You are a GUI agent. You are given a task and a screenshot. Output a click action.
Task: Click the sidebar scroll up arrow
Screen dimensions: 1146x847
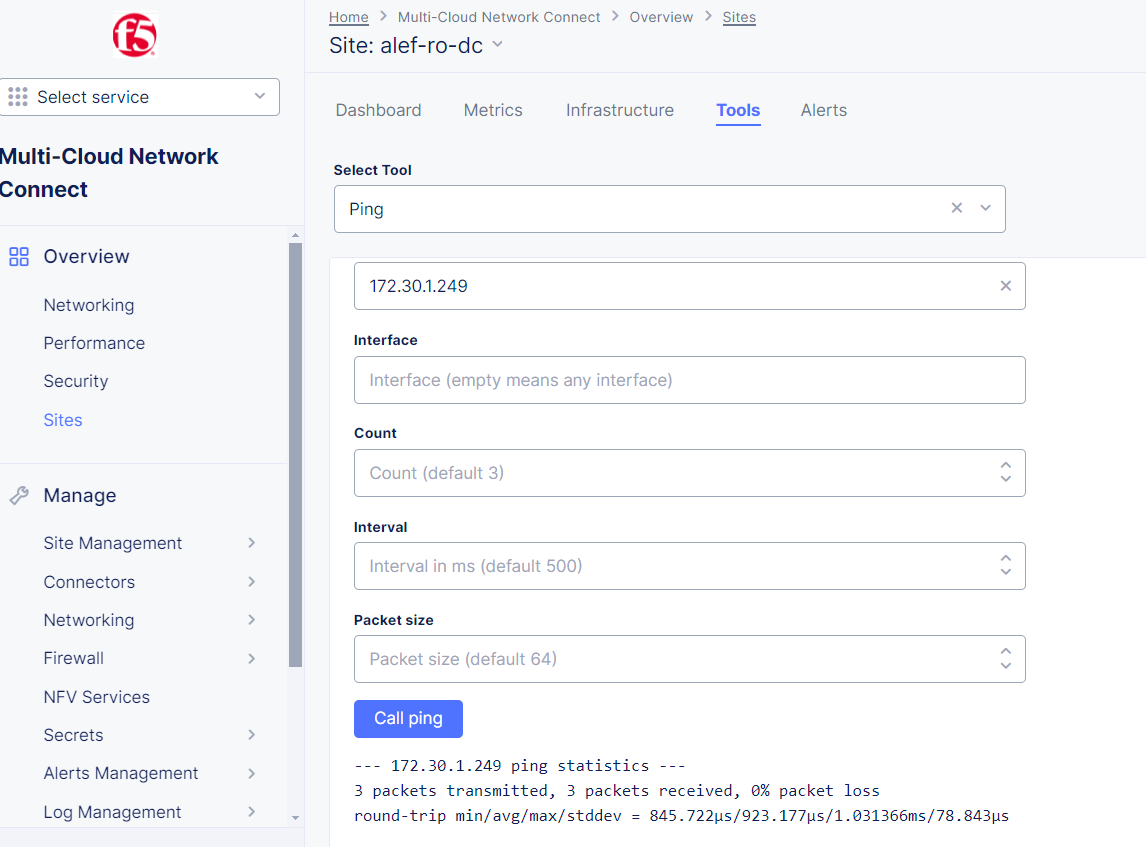(x=295, y=235)
